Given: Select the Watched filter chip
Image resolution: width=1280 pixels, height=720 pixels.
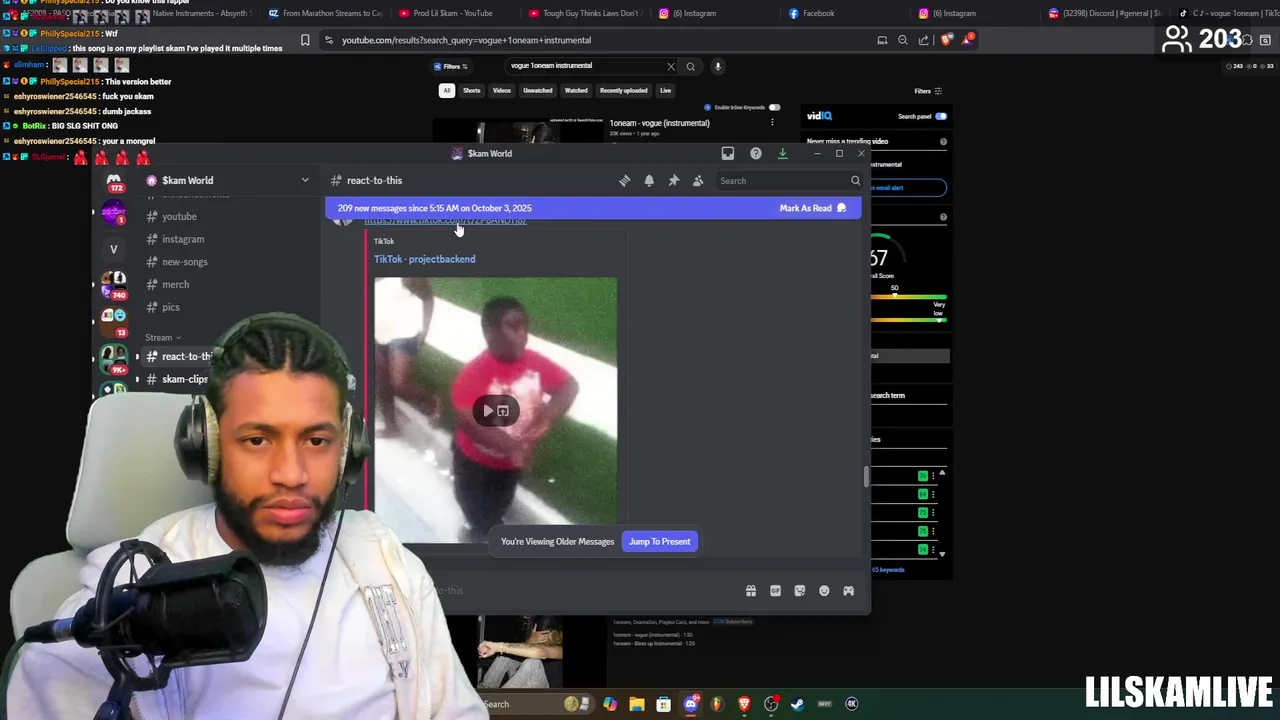Looking at the screenshot, I should coord(576,90).
